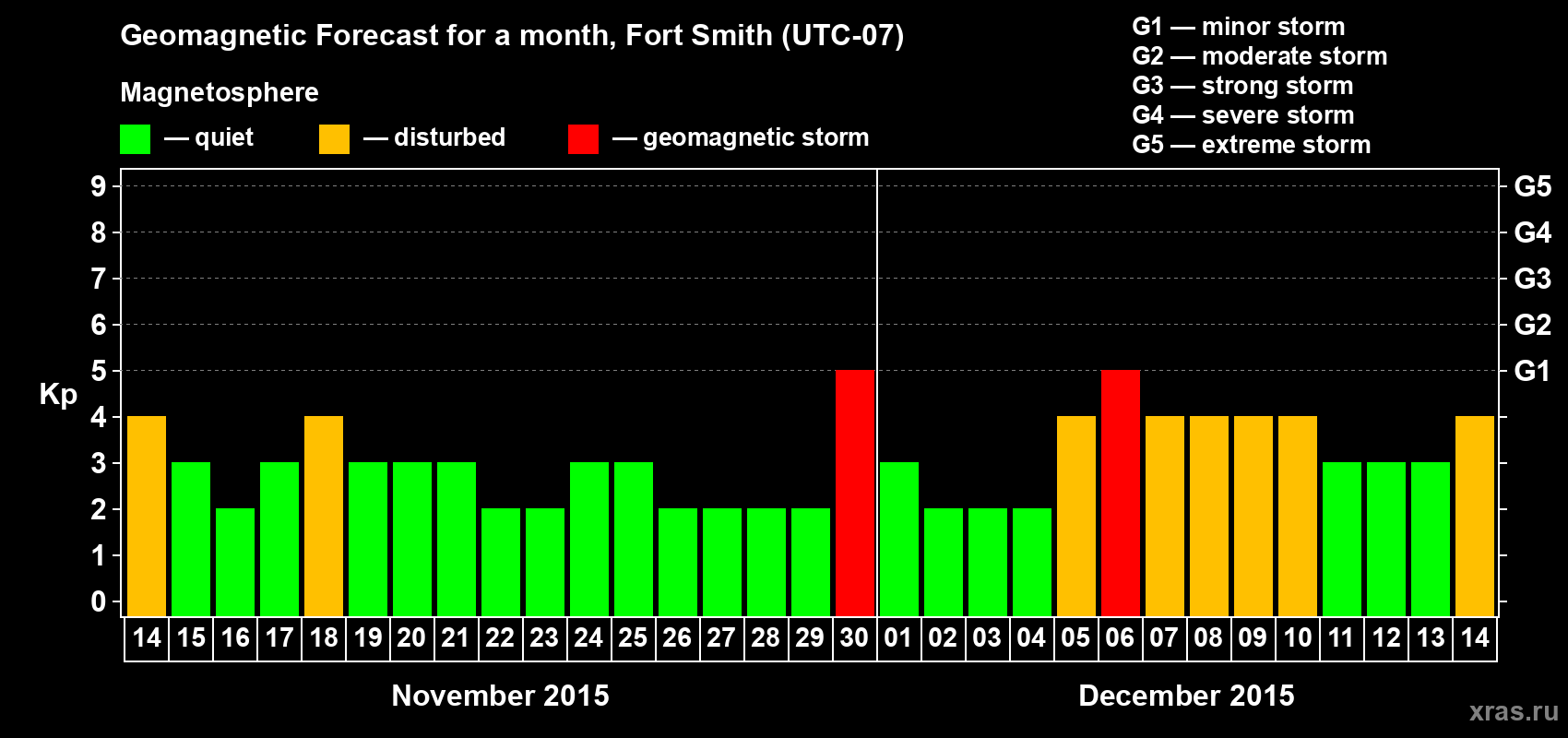Click the orange bar for final date 14
Viewport: 1568px width, 738px height.
click(x=1475, y=516)
